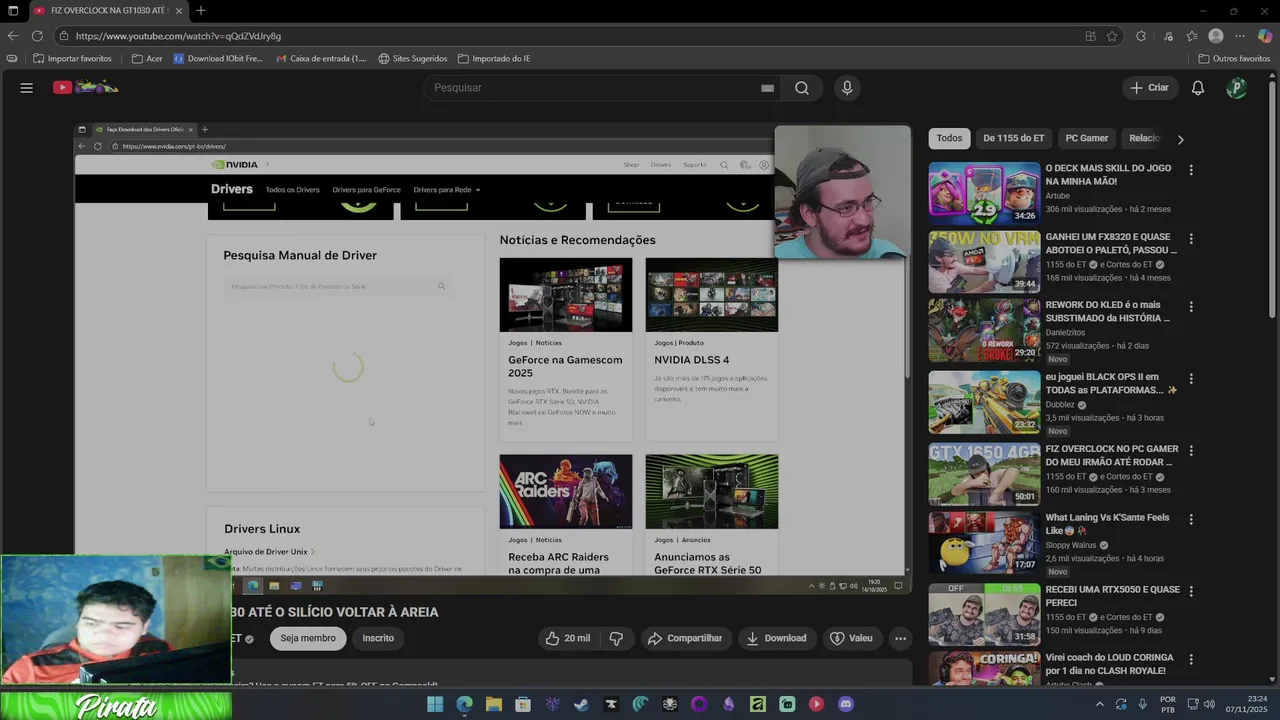Open options for the 'GANHEI UM FX8320' video
This screenshot has height=720, width=1280.
point(1191,239)
